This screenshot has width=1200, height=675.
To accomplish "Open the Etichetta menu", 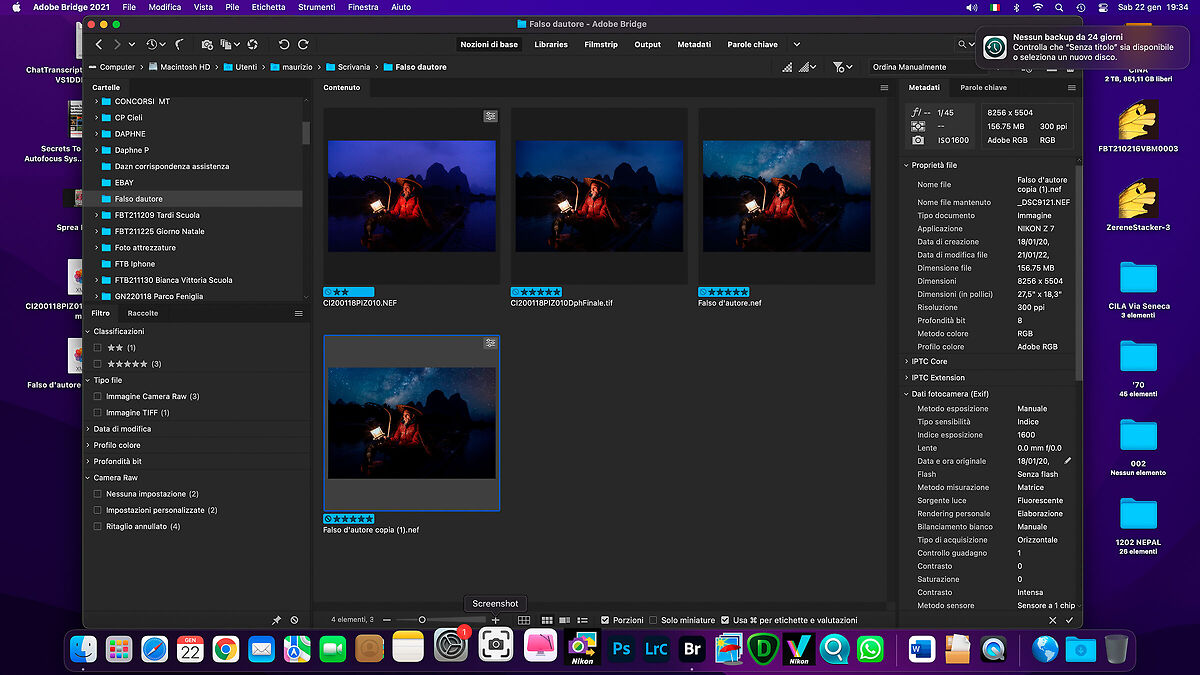I will 268,7.
